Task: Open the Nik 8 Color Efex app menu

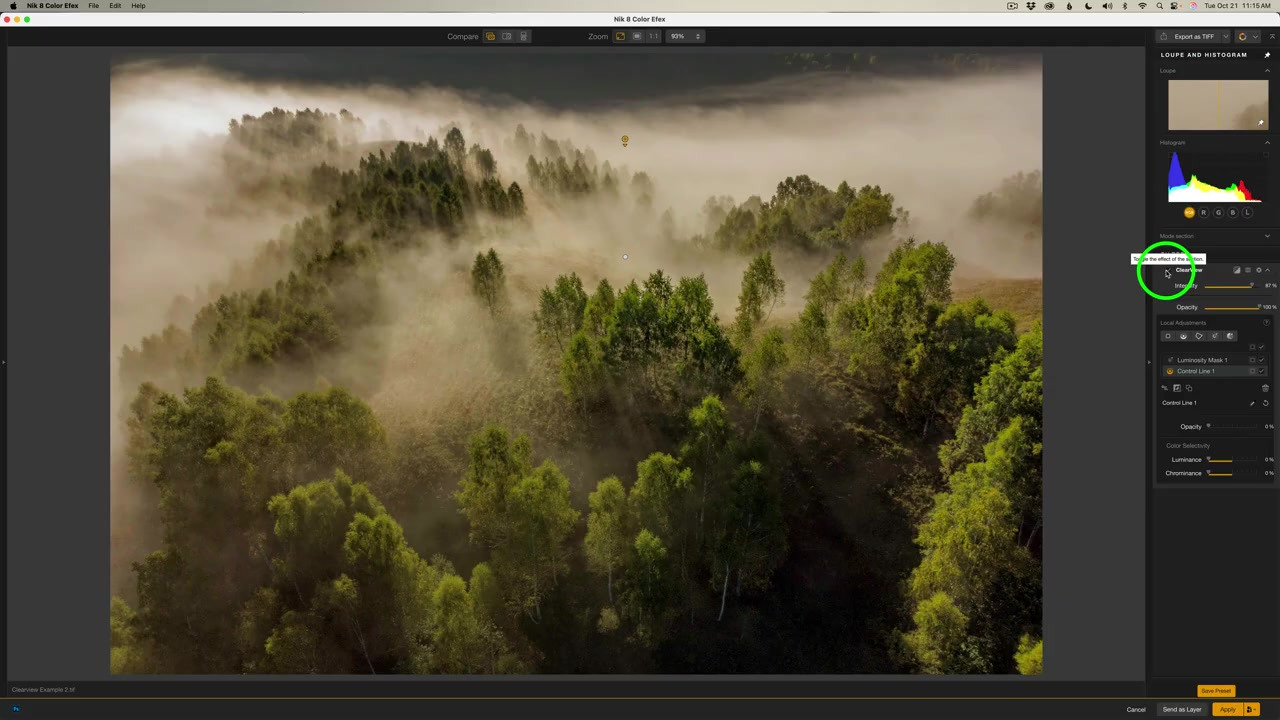Action: [x=53, y=6]
